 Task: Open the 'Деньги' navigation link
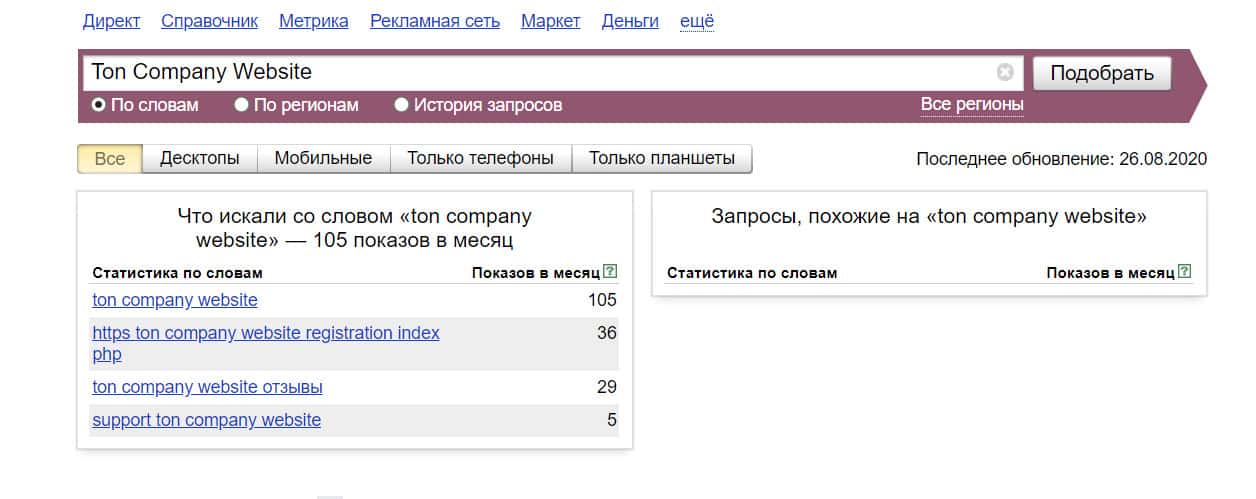click(630, 21)
